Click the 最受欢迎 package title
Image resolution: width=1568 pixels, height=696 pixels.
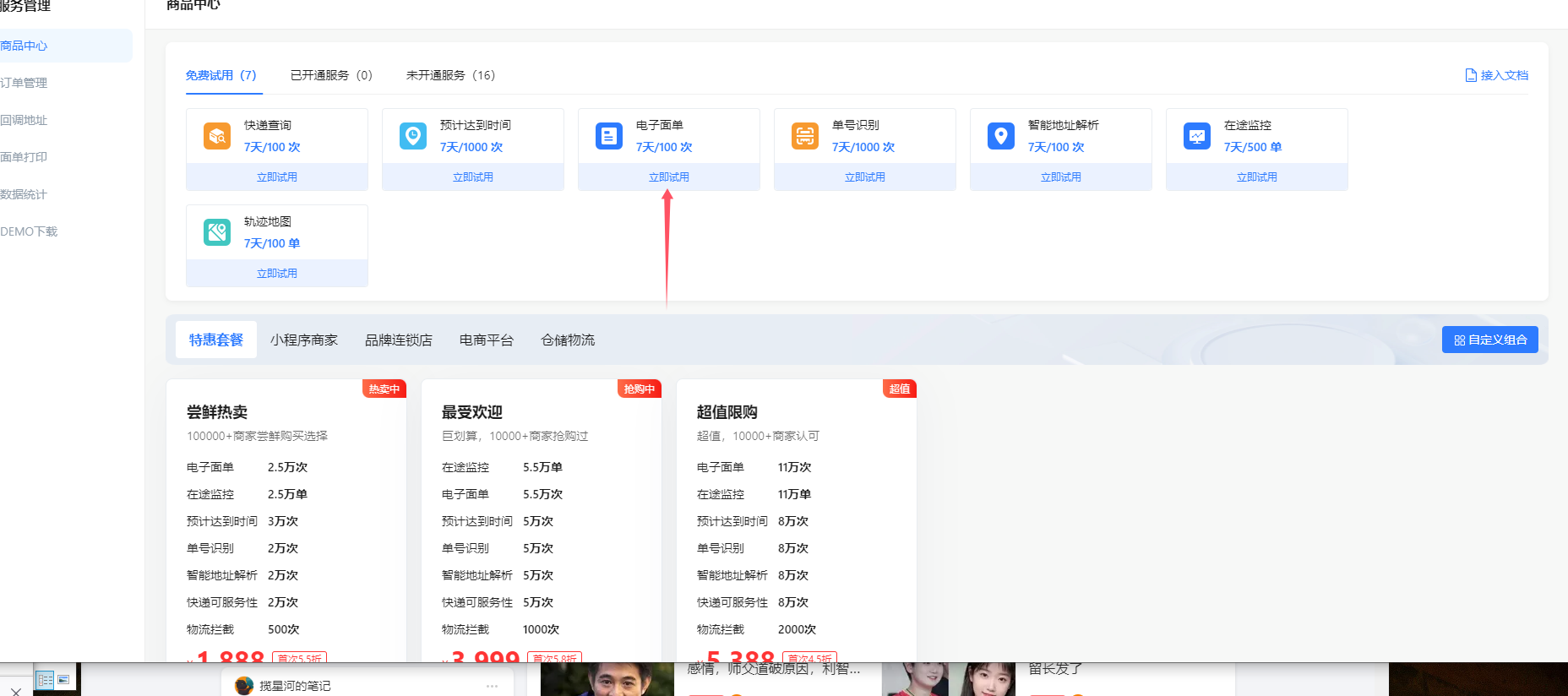472,412
